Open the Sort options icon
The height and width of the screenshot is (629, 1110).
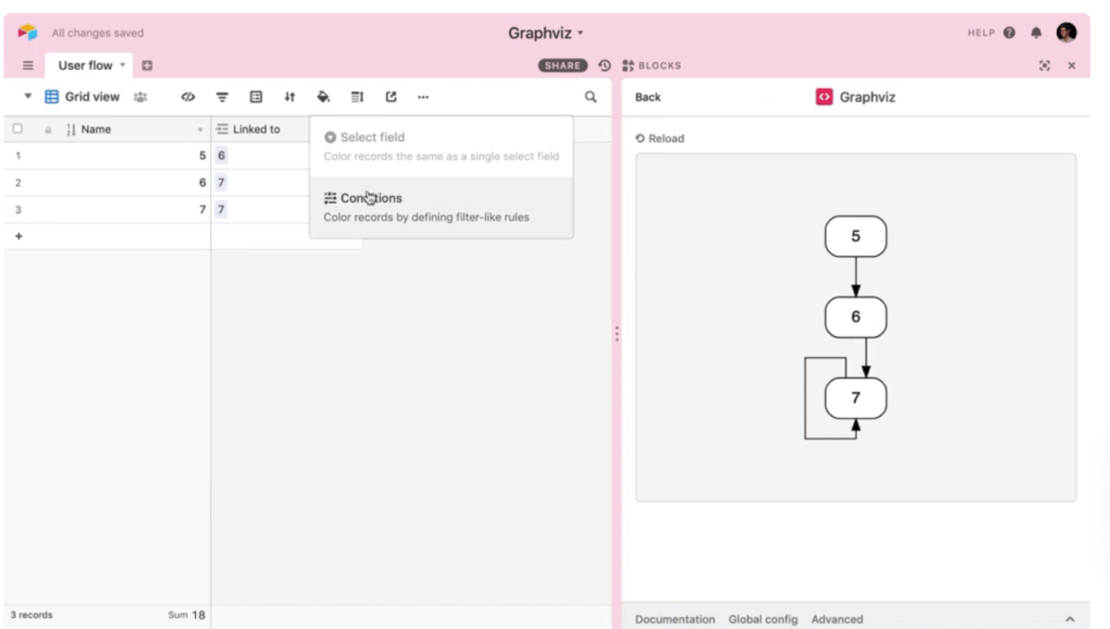click(x=289, y=96)
